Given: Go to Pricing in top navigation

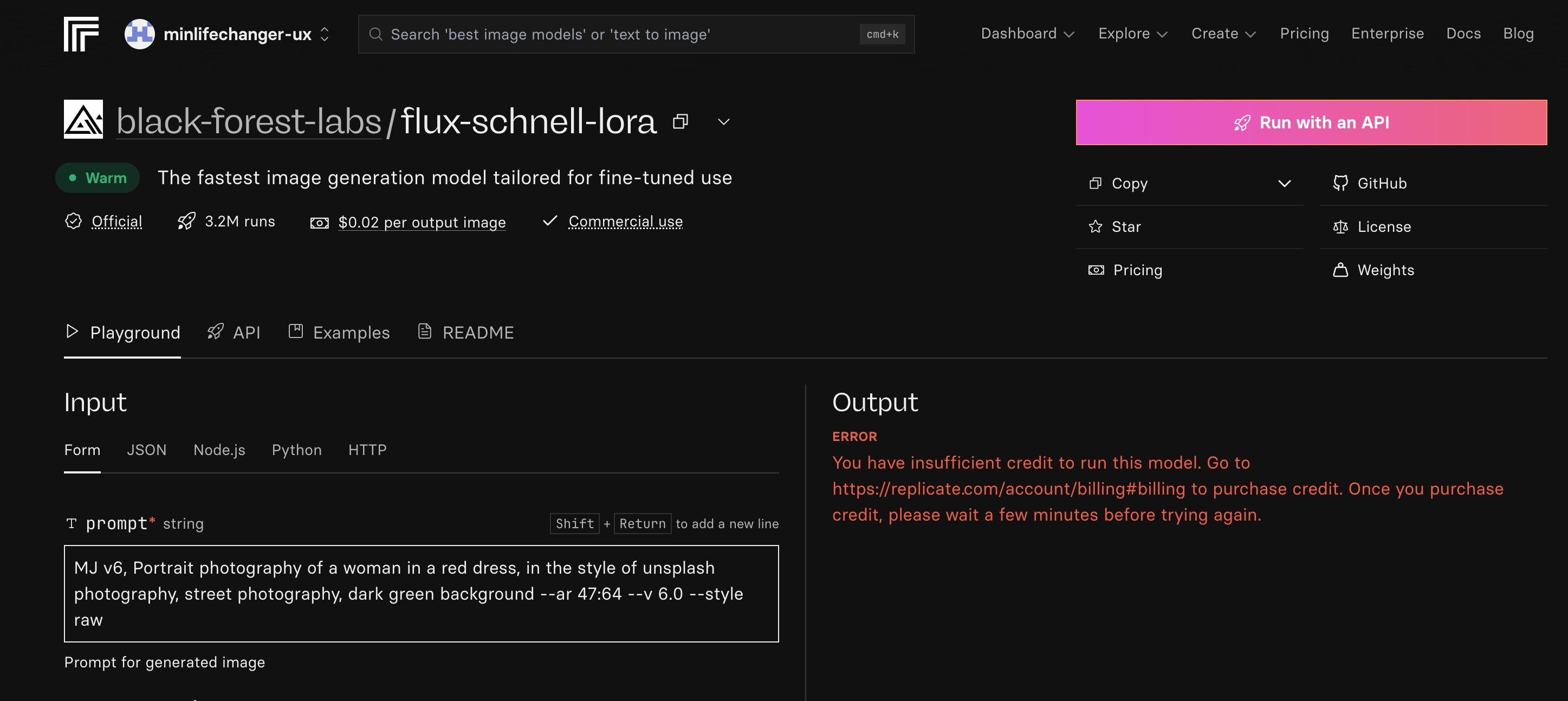Looking at the screenshot, I should point(1304,34).
